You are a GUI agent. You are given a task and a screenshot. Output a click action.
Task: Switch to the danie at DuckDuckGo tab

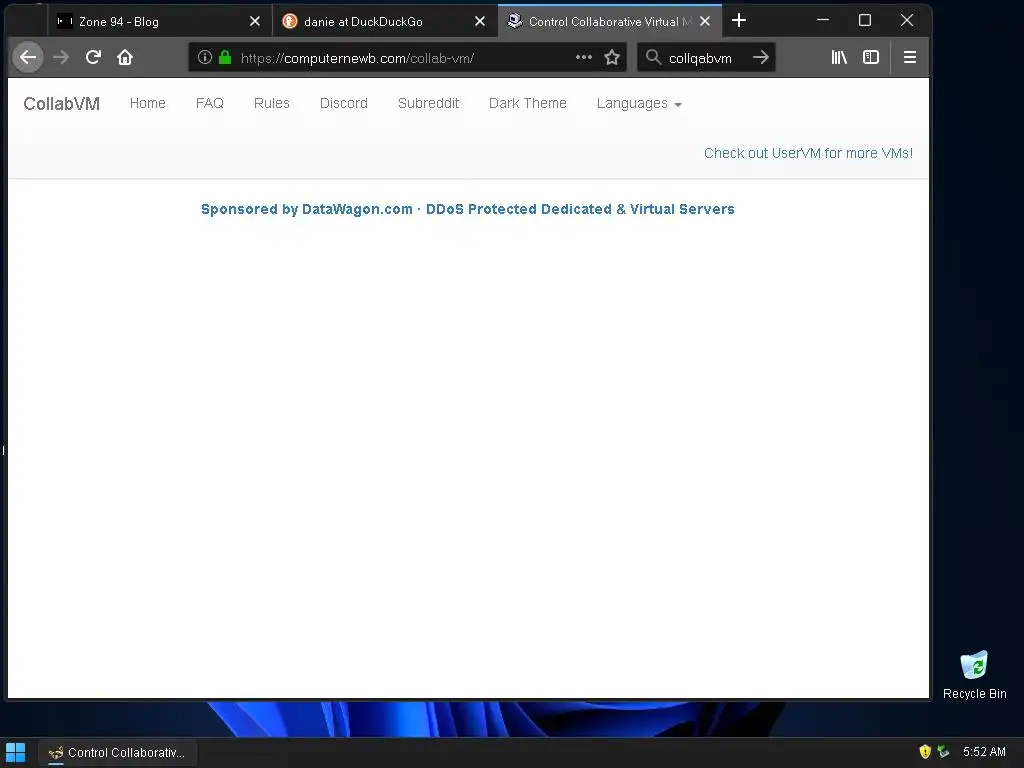point(385,22)
